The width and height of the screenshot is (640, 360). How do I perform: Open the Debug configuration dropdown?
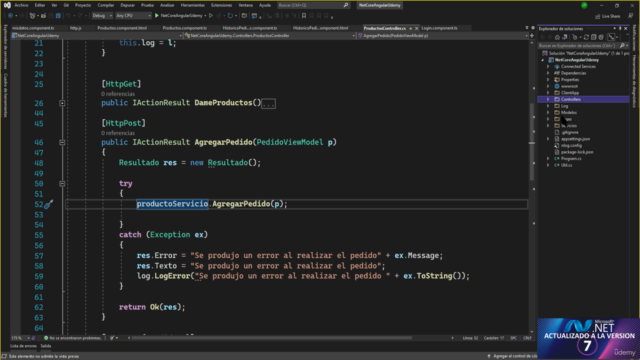point(102,16)
